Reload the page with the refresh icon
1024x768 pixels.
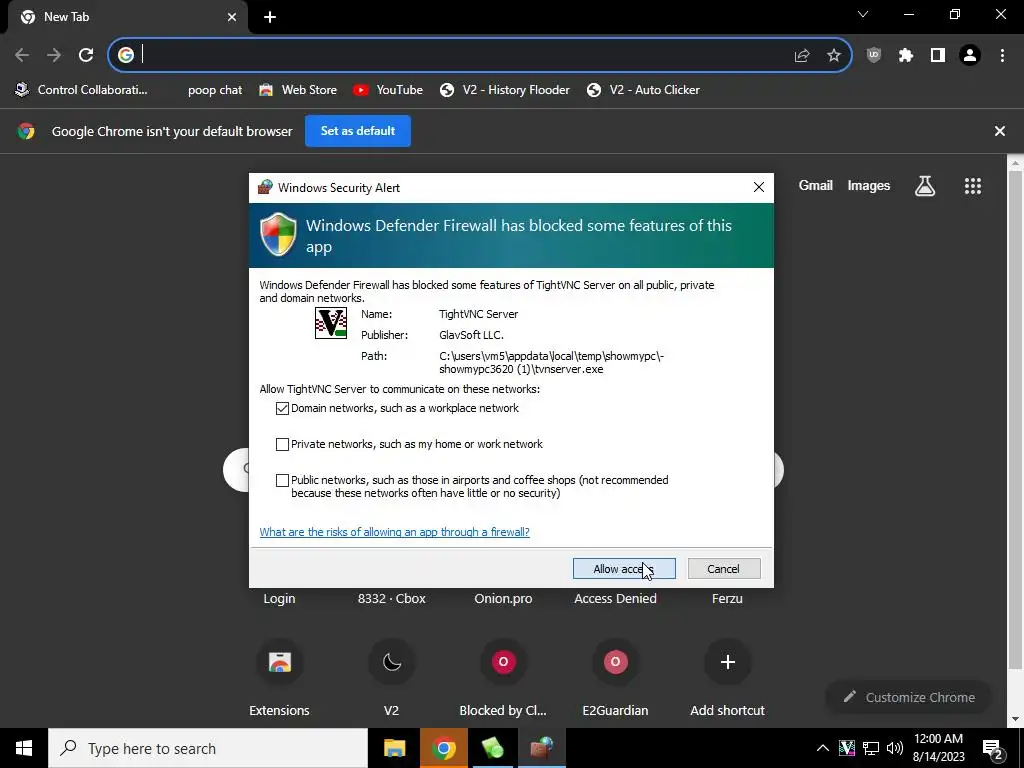pos(86,55)
